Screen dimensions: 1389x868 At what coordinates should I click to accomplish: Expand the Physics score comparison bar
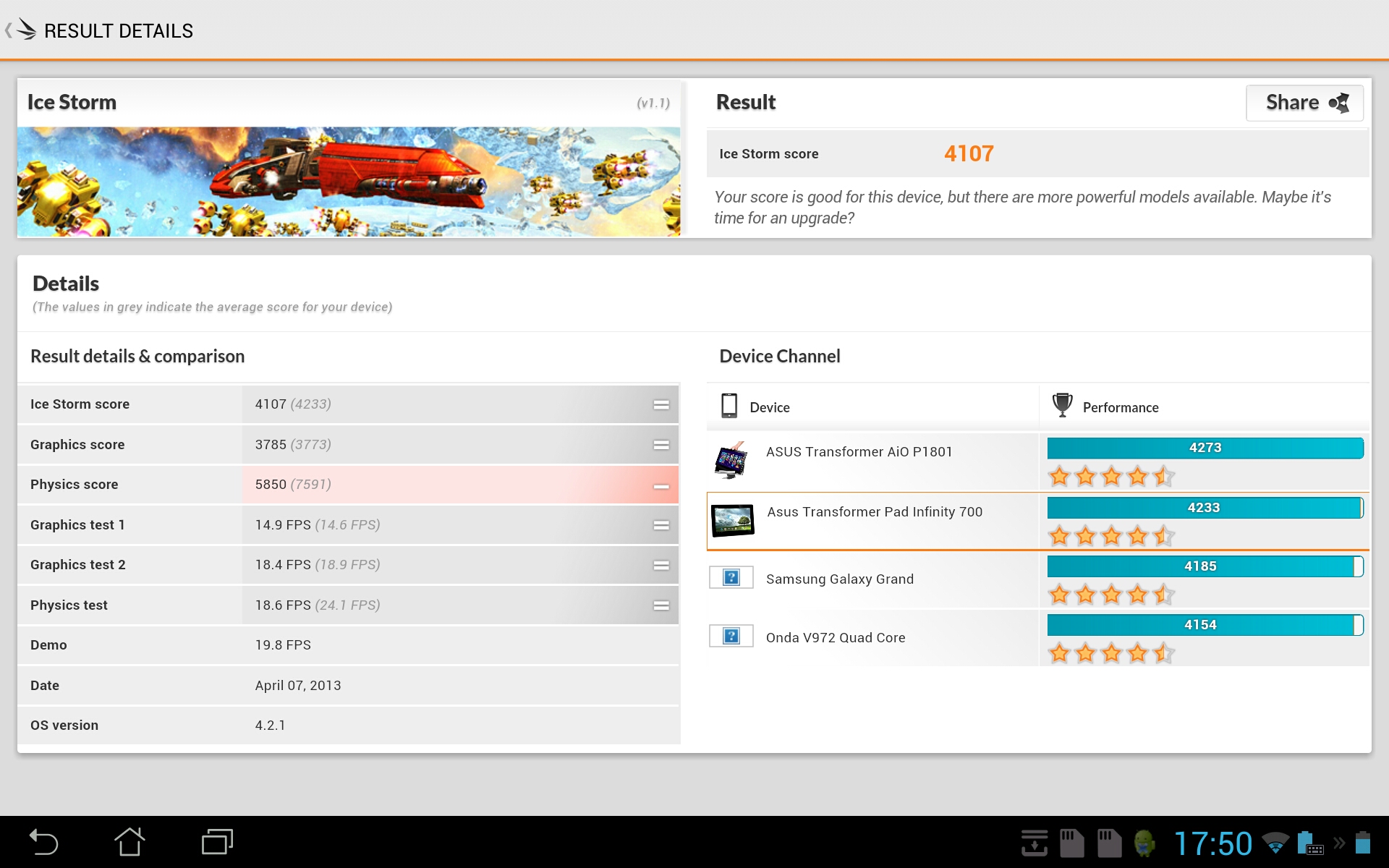659,483
